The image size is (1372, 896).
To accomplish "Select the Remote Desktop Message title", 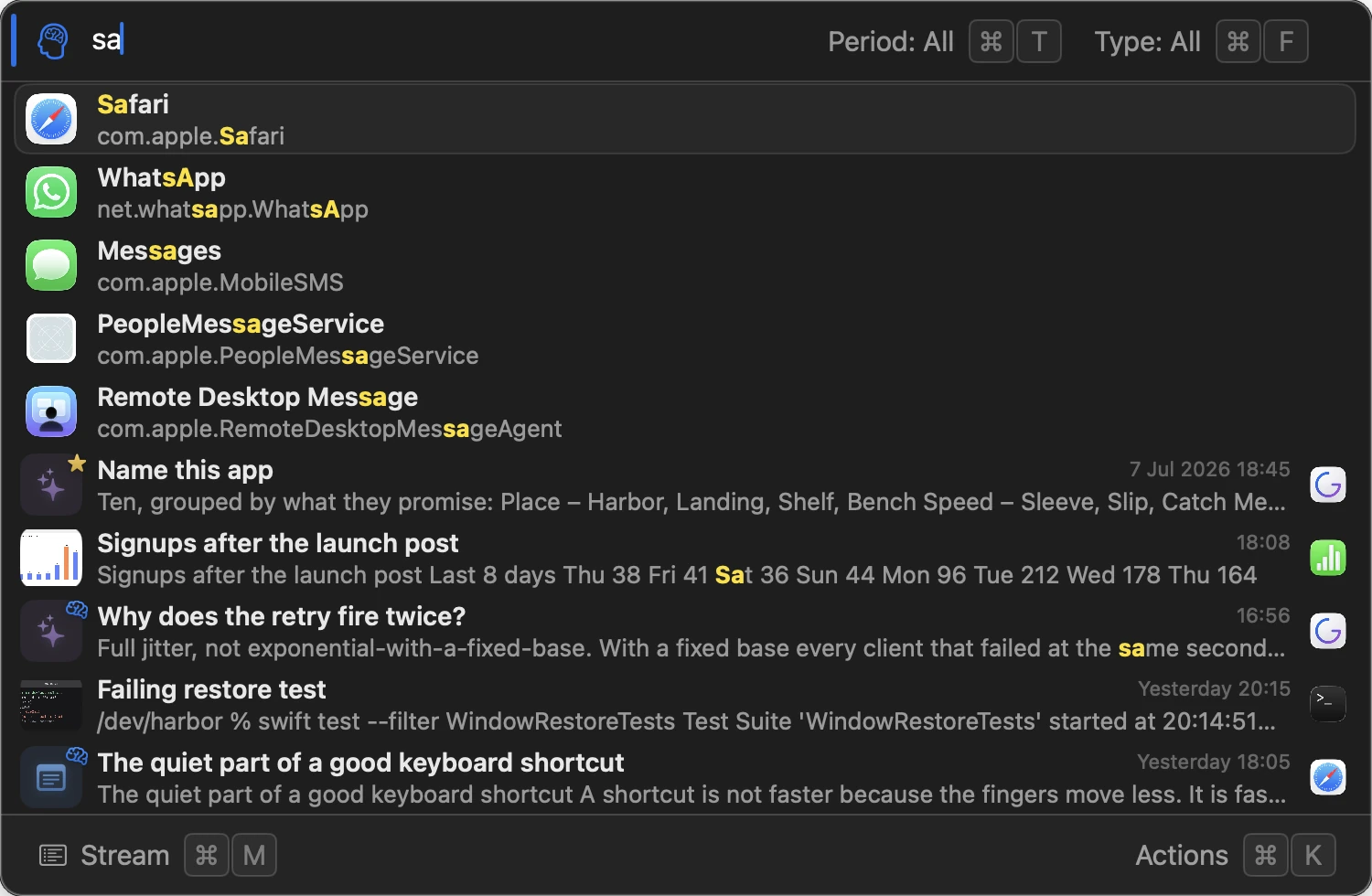I will (x=257, y=397).
